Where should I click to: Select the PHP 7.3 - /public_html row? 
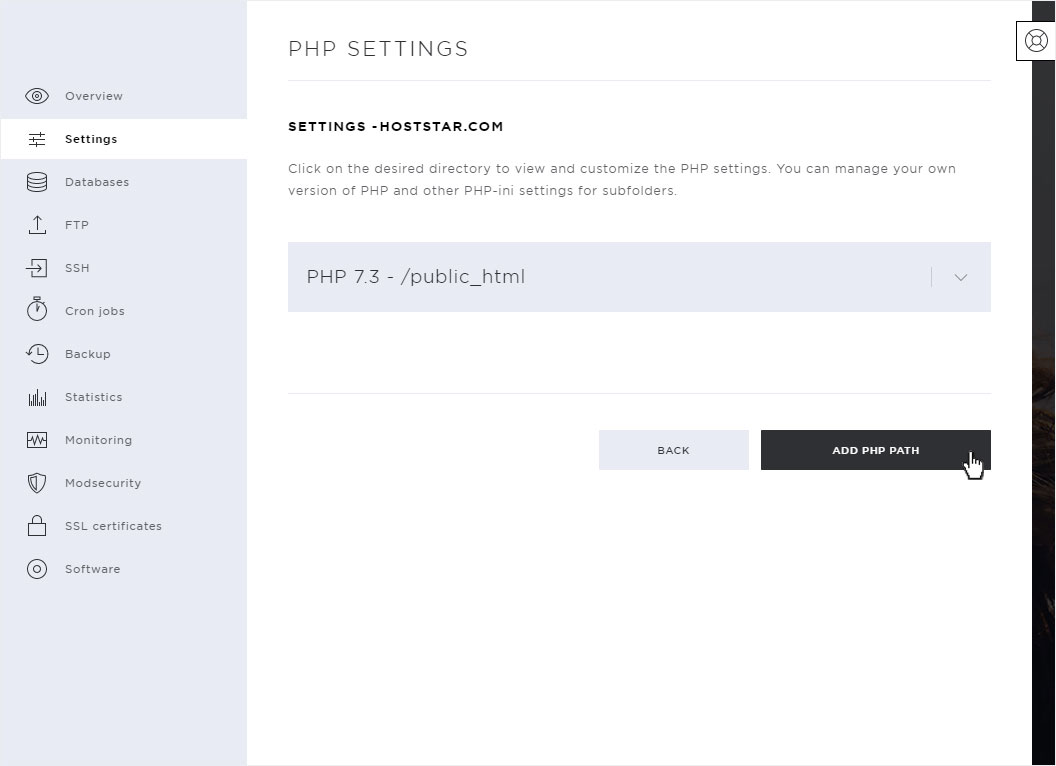click(639, 277)
